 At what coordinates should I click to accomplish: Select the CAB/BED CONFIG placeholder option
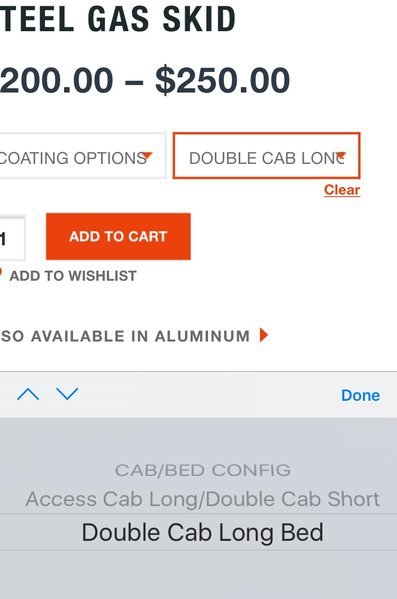click(203, 470)
